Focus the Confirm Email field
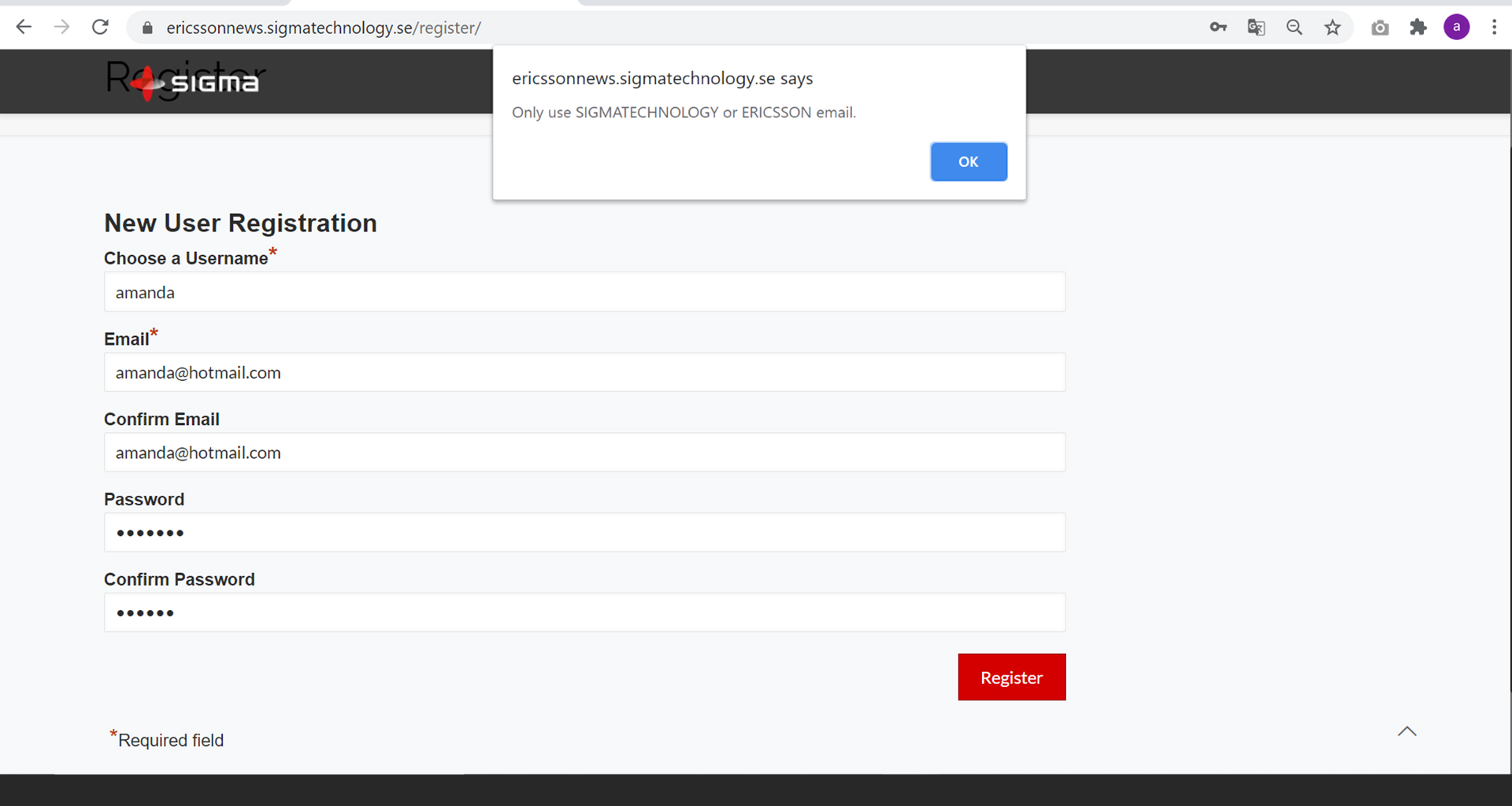Screen dimensions: 1512x806 584,453
